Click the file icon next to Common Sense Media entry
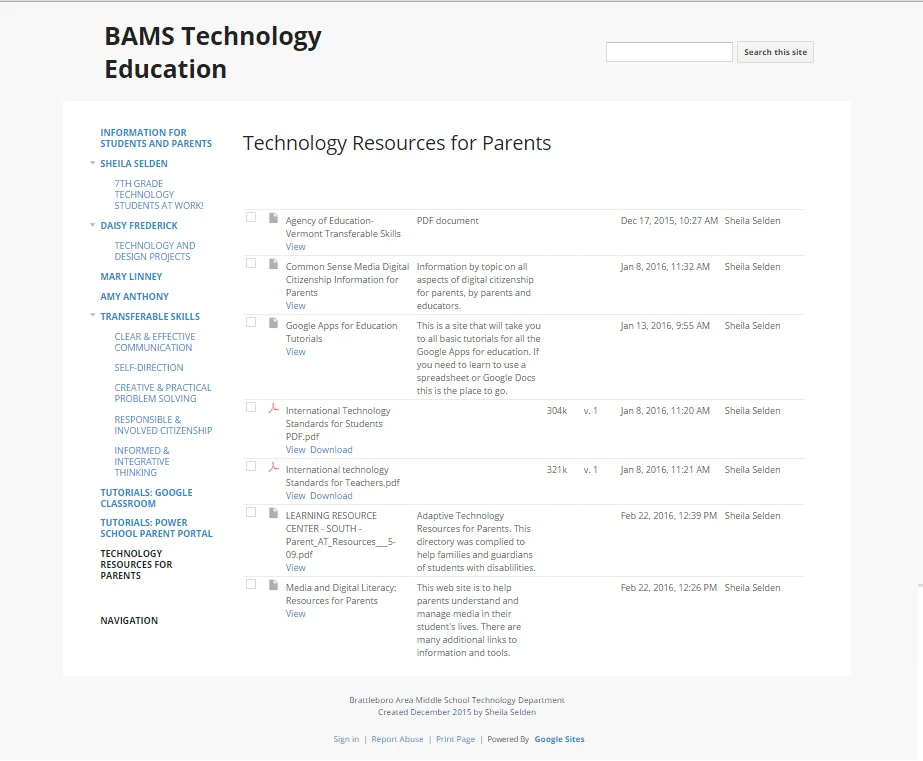This screenshot has width=923, height=761. [x=272, y=263]
